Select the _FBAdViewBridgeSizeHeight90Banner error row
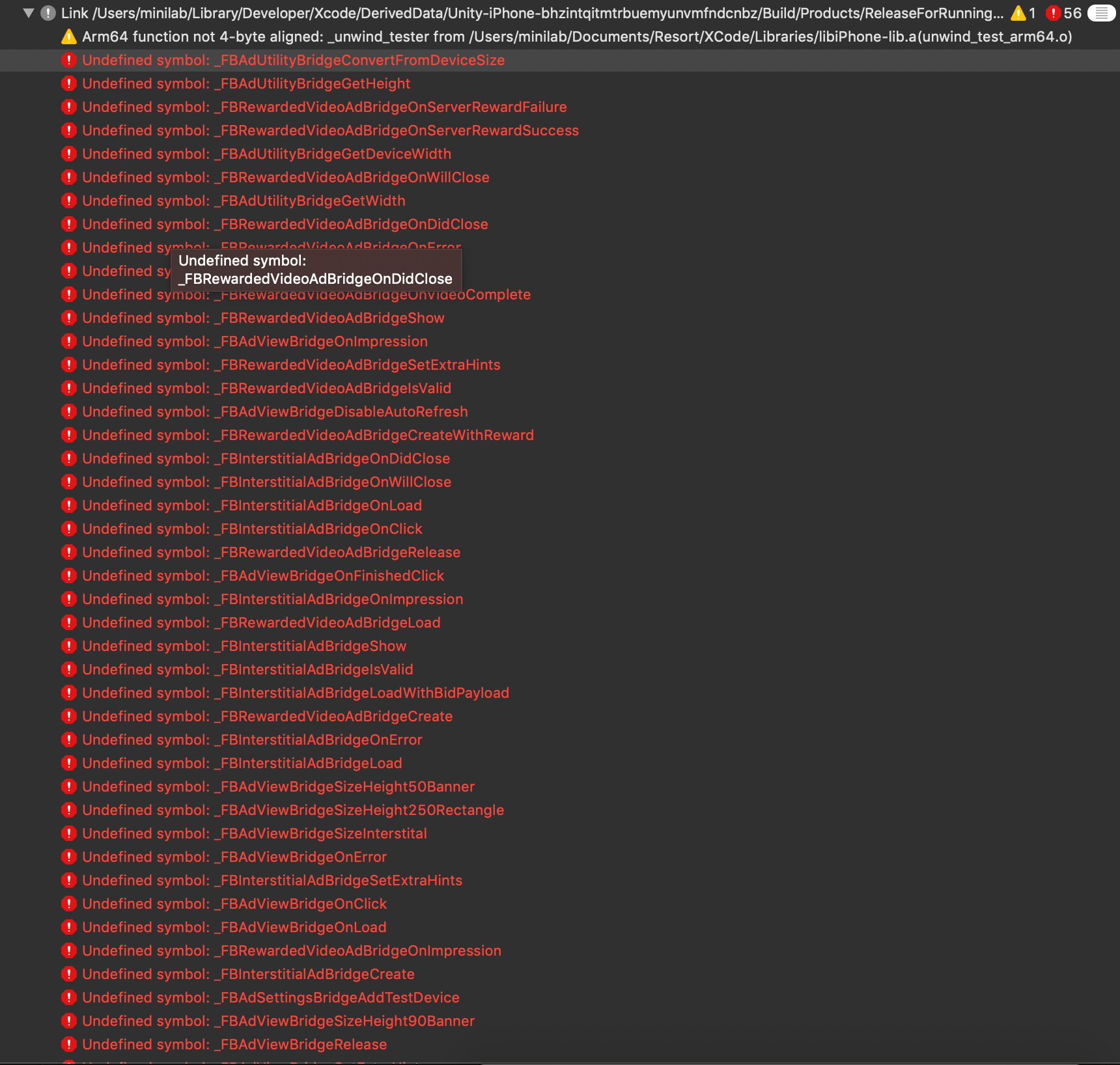 pyautogui.click(x=560, y=1021)
